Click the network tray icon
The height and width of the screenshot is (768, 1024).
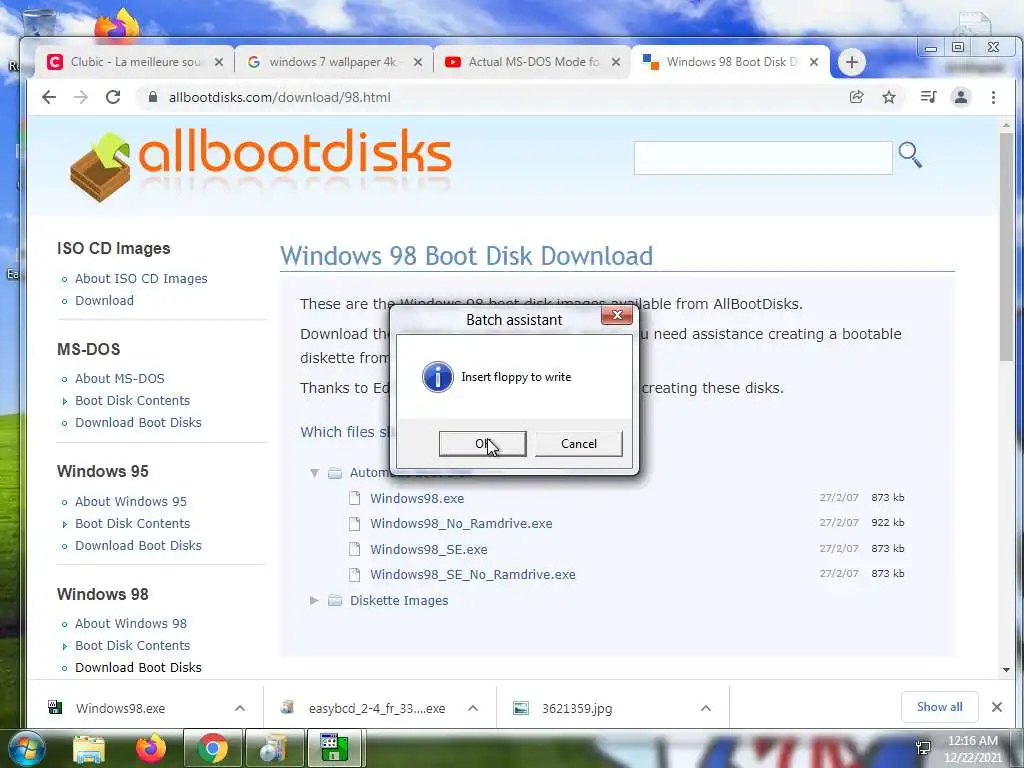[923, 747]
